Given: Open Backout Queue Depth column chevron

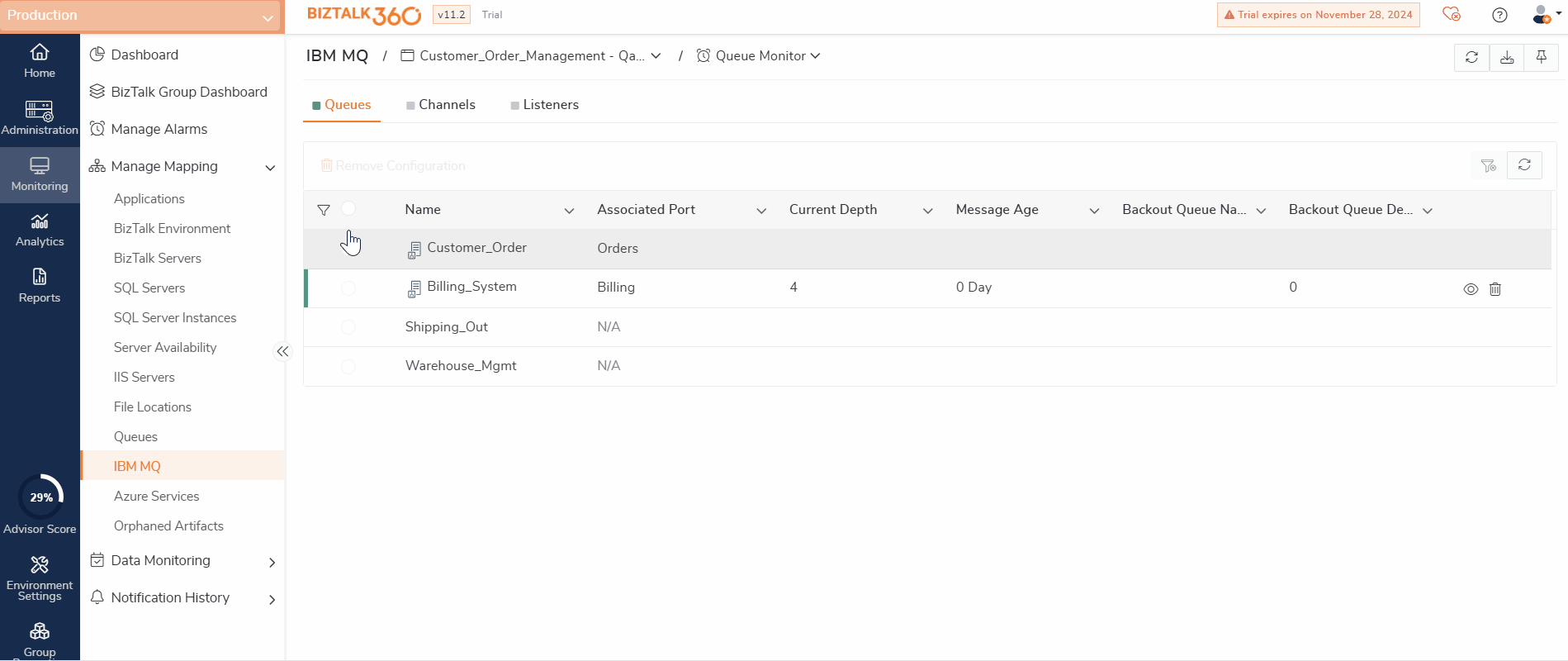Looking at the screenshot, I should (1428, 211).
